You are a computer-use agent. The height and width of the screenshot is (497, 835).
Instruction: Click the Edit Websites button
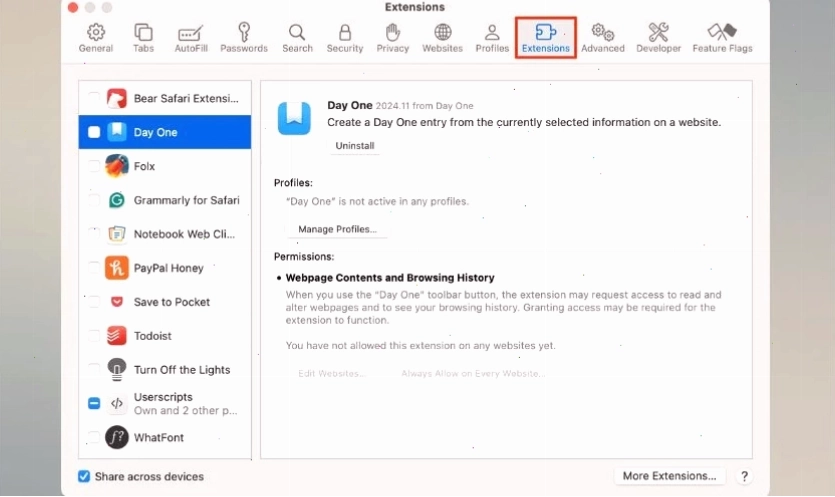pos(331,373)
